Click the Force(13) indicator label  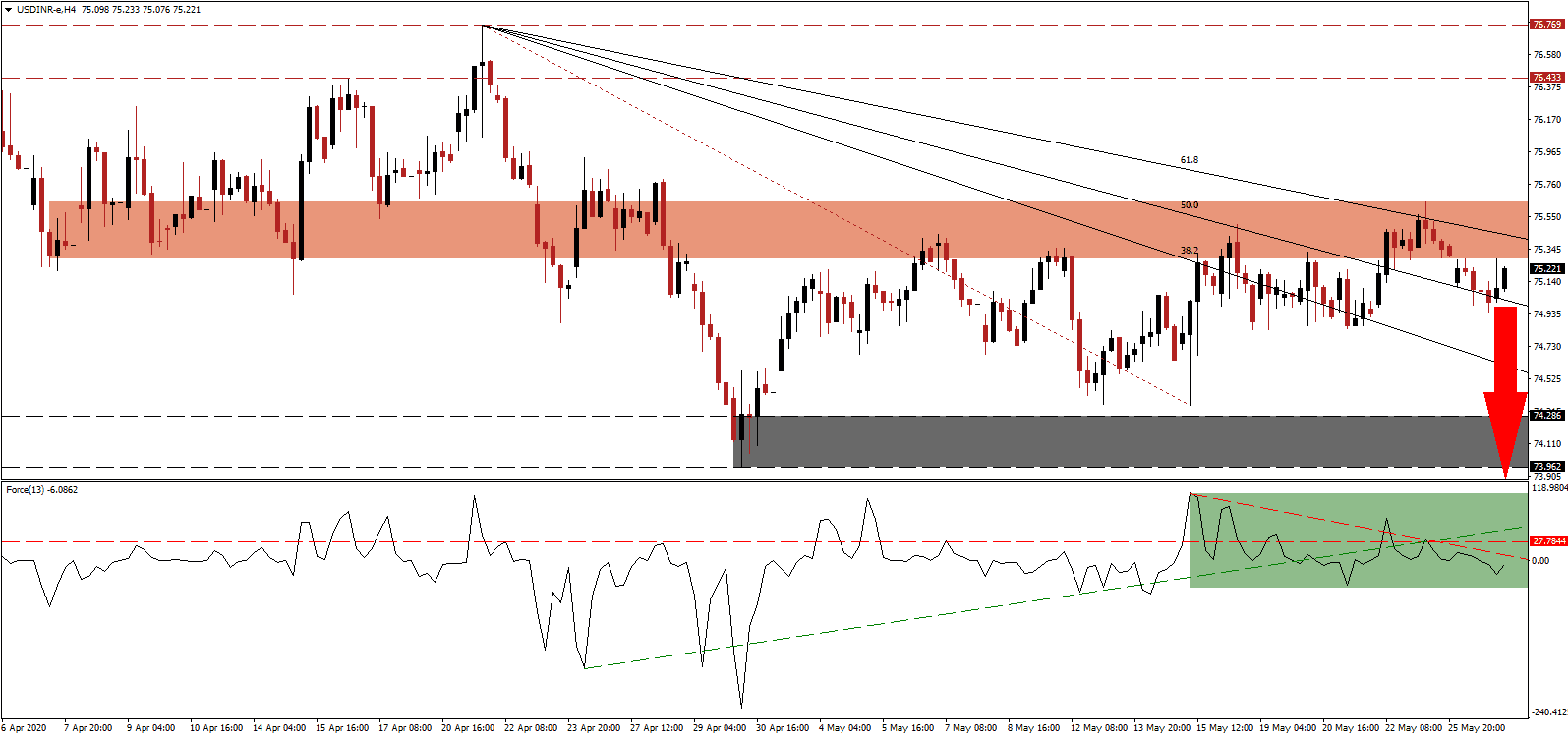pos(41,490)
